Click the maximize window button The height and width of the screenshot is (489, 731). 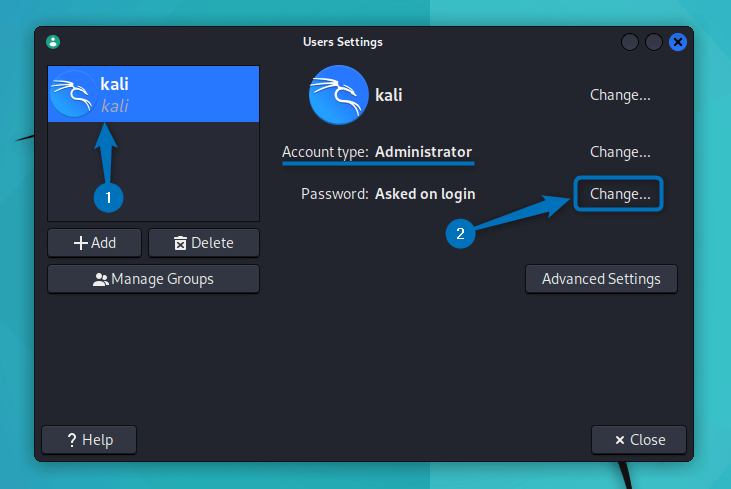[654, 42]
